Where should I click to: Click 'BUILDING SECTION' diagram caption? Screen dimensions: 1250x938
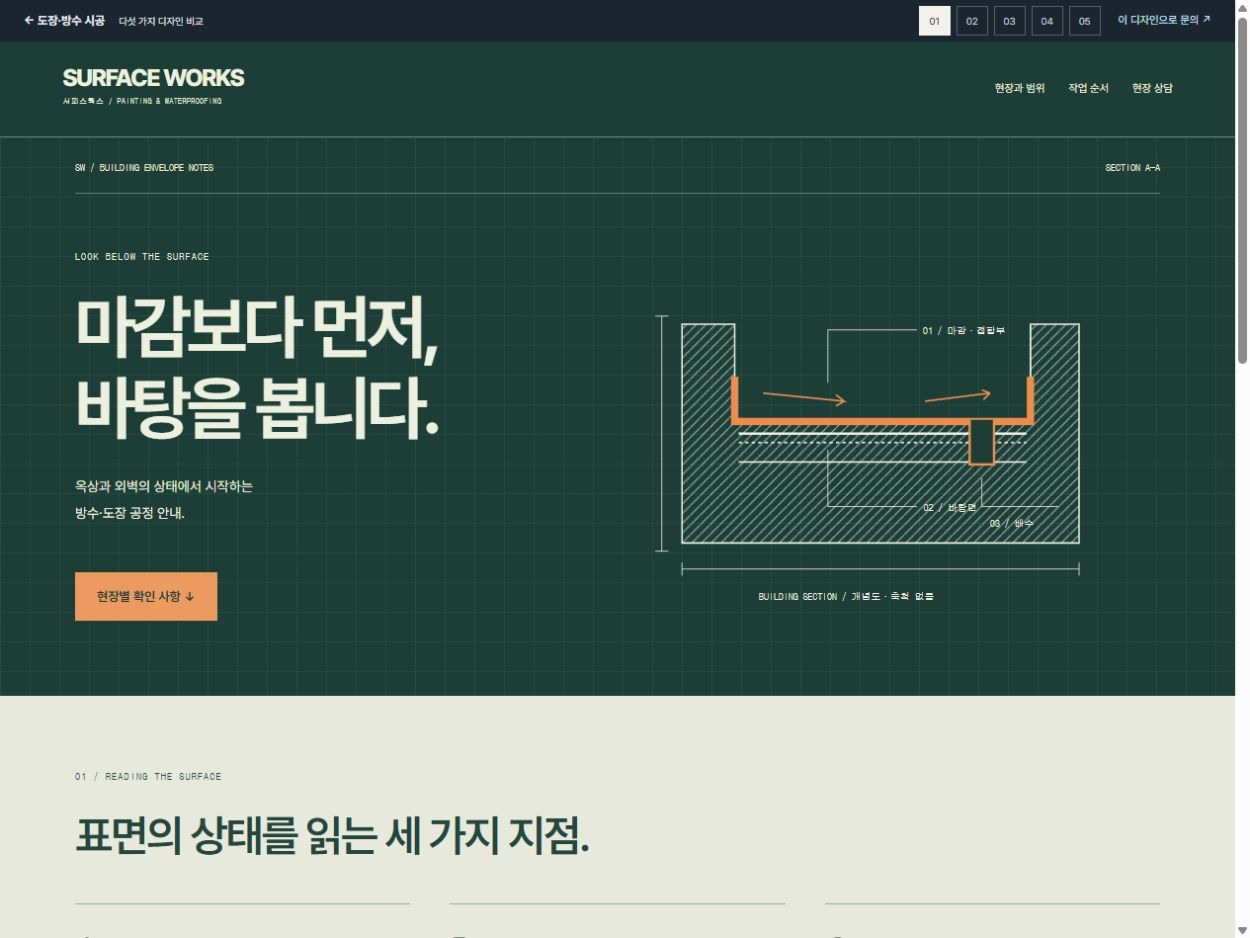click(x=846, y=597)
